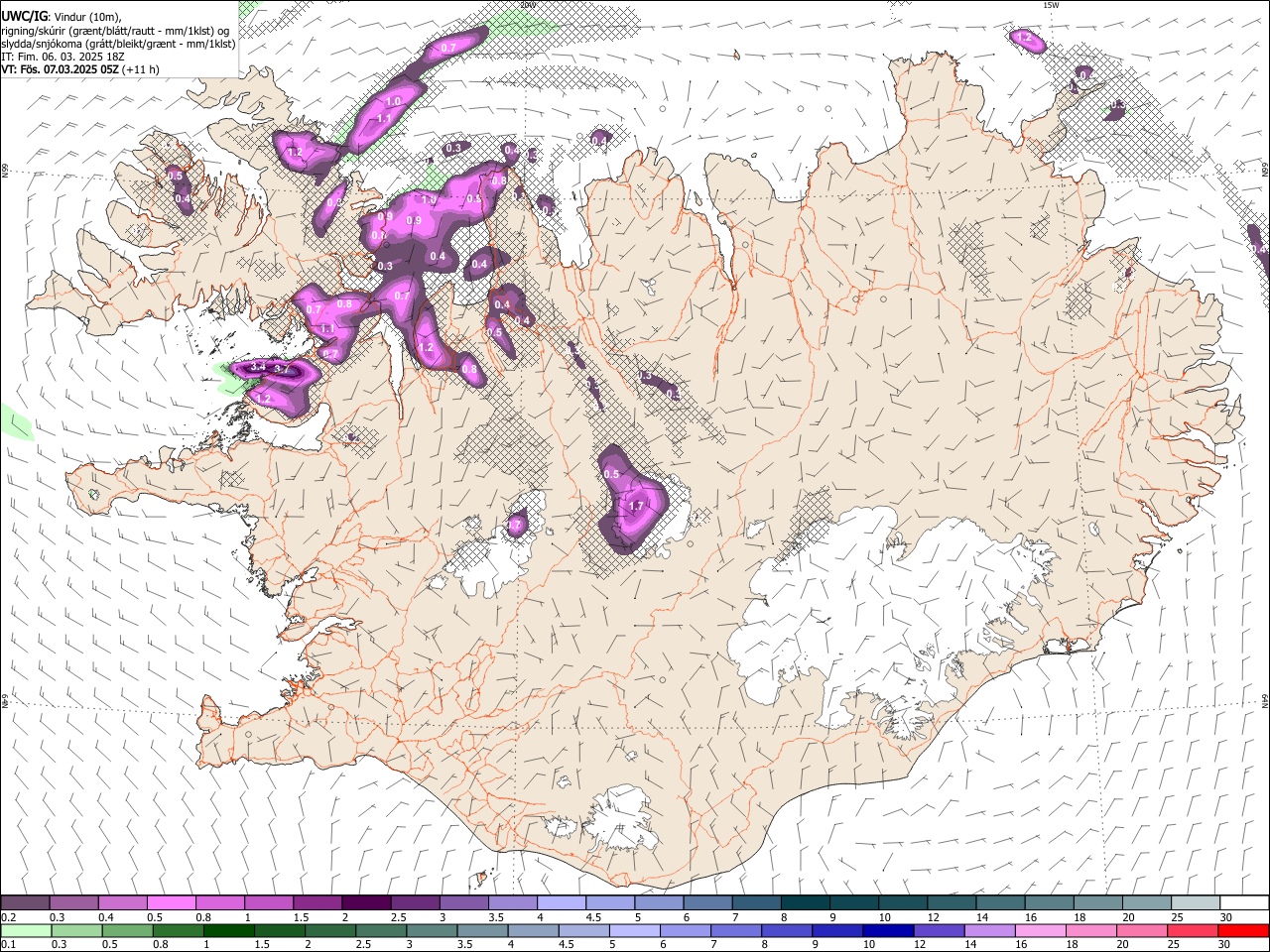
Task: Click the pale grey snow swatch between 25 and 30
Action: pos(1194,902)
